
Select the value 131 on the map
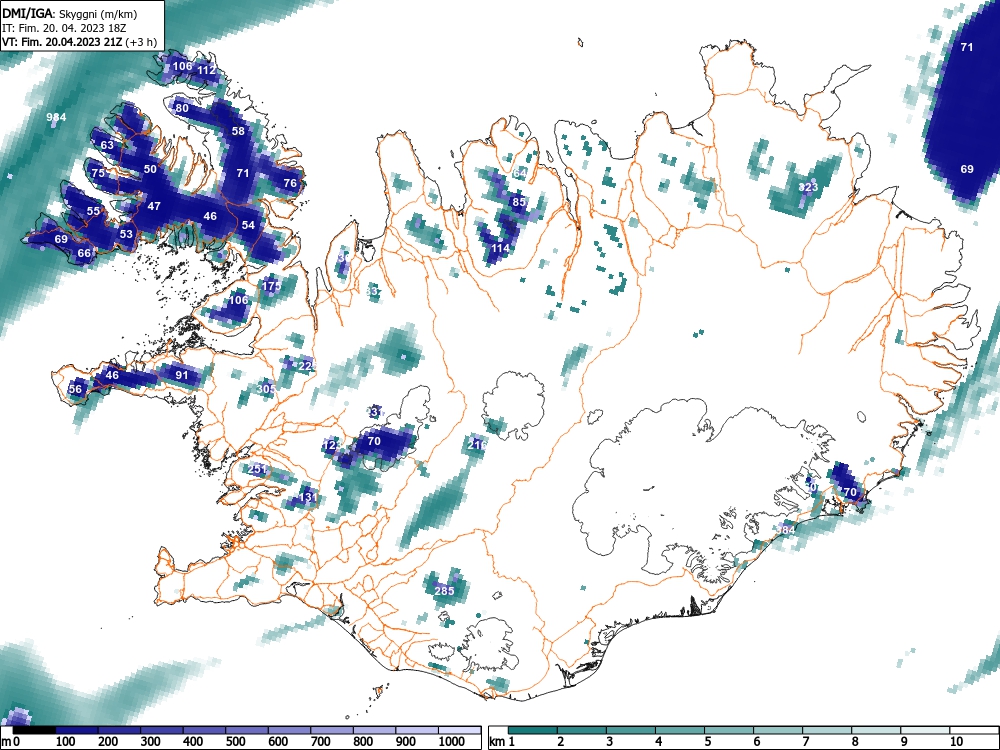[308, 497]
